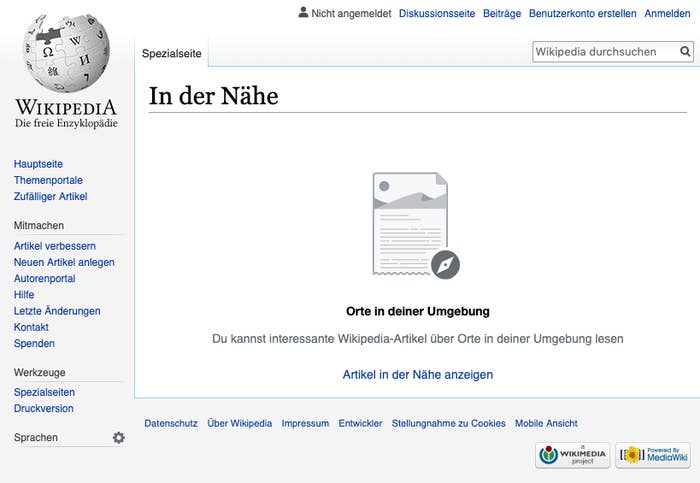Viewport: 700px width, 483px height.
Task: Select the Spezialseite tab
Action: coord(171,54)
